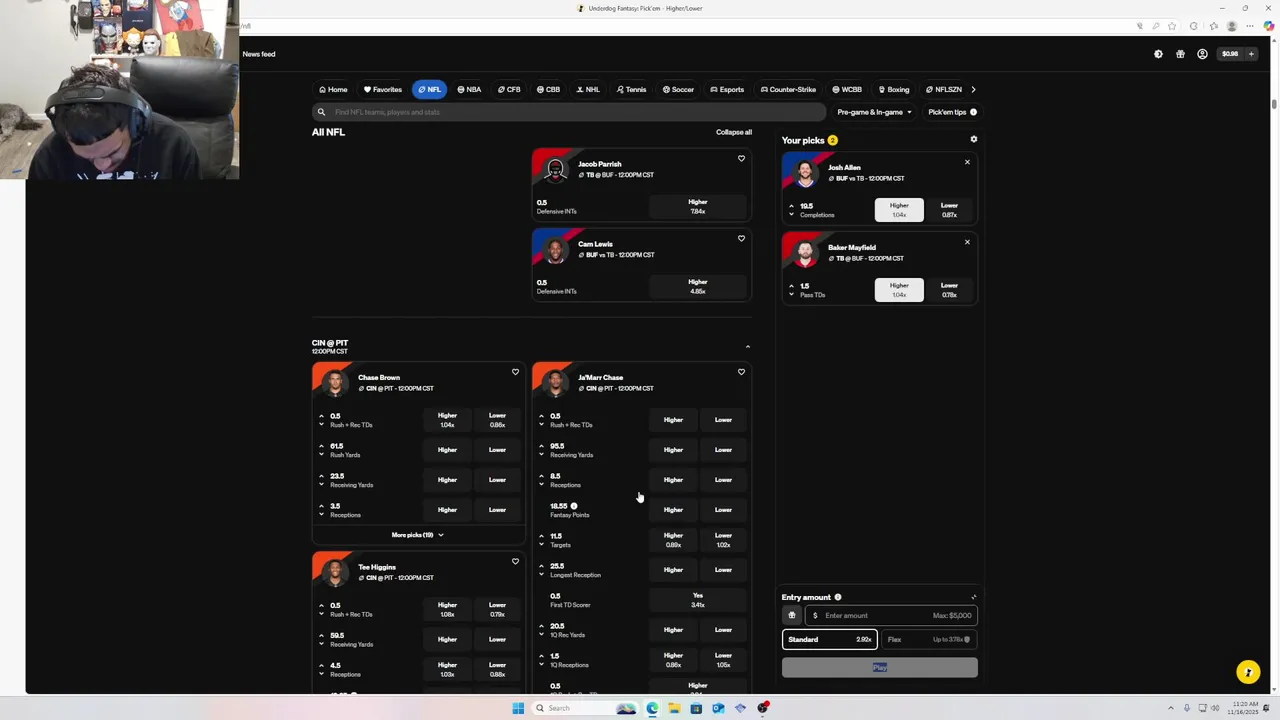Toggle the dark/light theme icon
The image size is (1280, 720).
pyautogui.click(x=1158, y=54)
